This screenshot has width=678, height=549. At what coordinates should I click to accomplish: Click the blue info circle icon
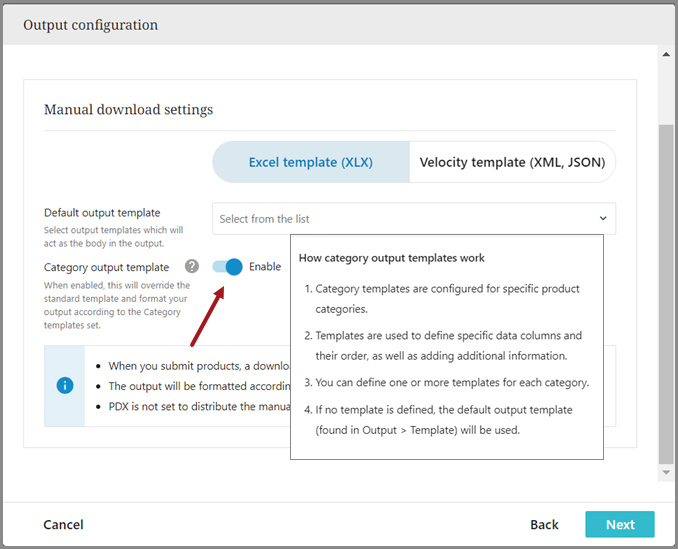point(65,385)
